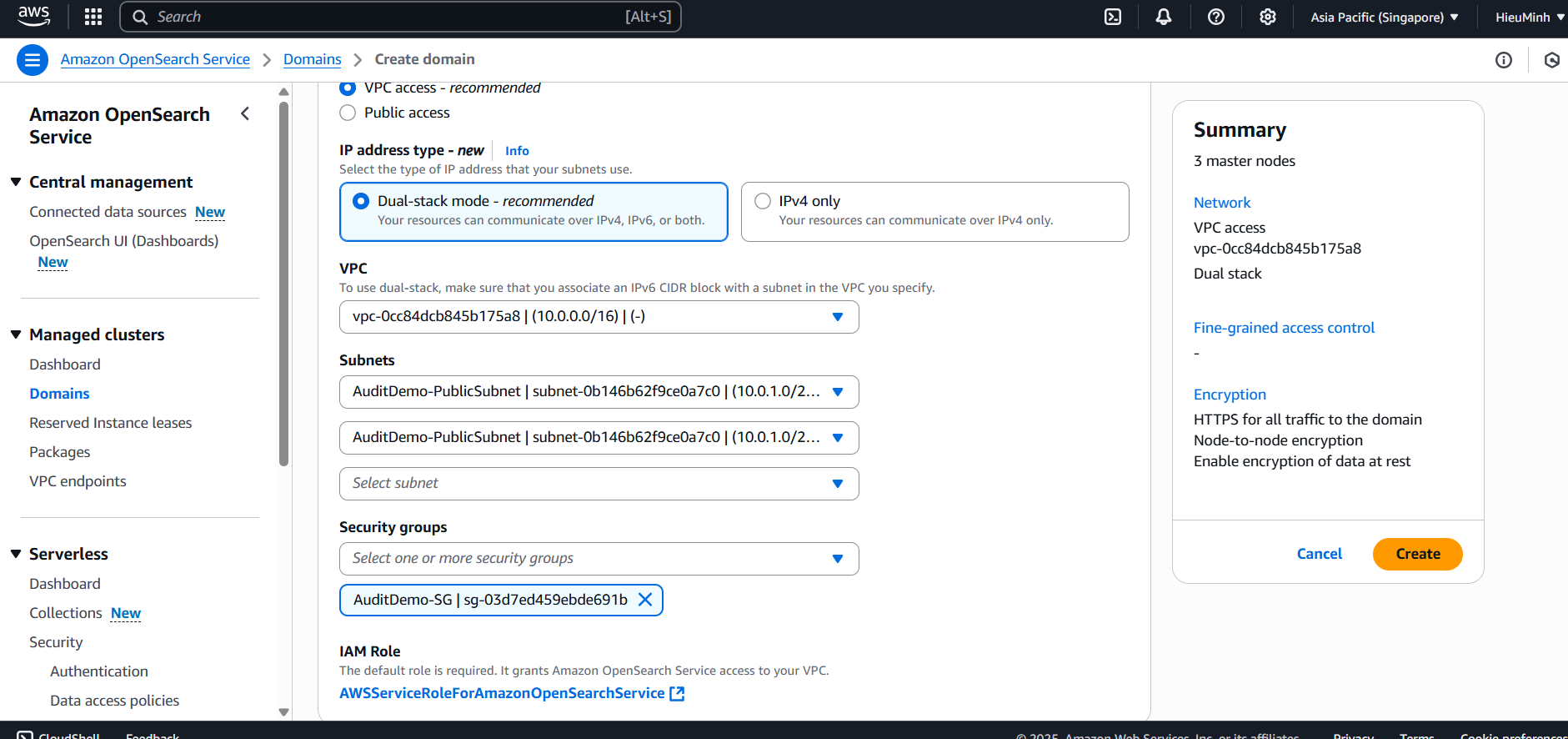
Task: Select the VPC access radio button
Action: coord(348,88)
